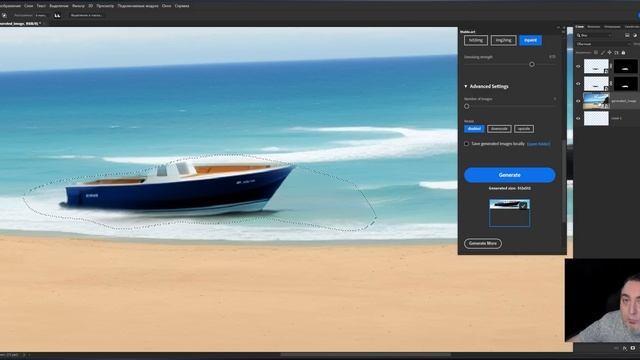This screenshot has height=360, width=640.
Task: Click the Select and Mask button in options bar
Action: (86, 16)
